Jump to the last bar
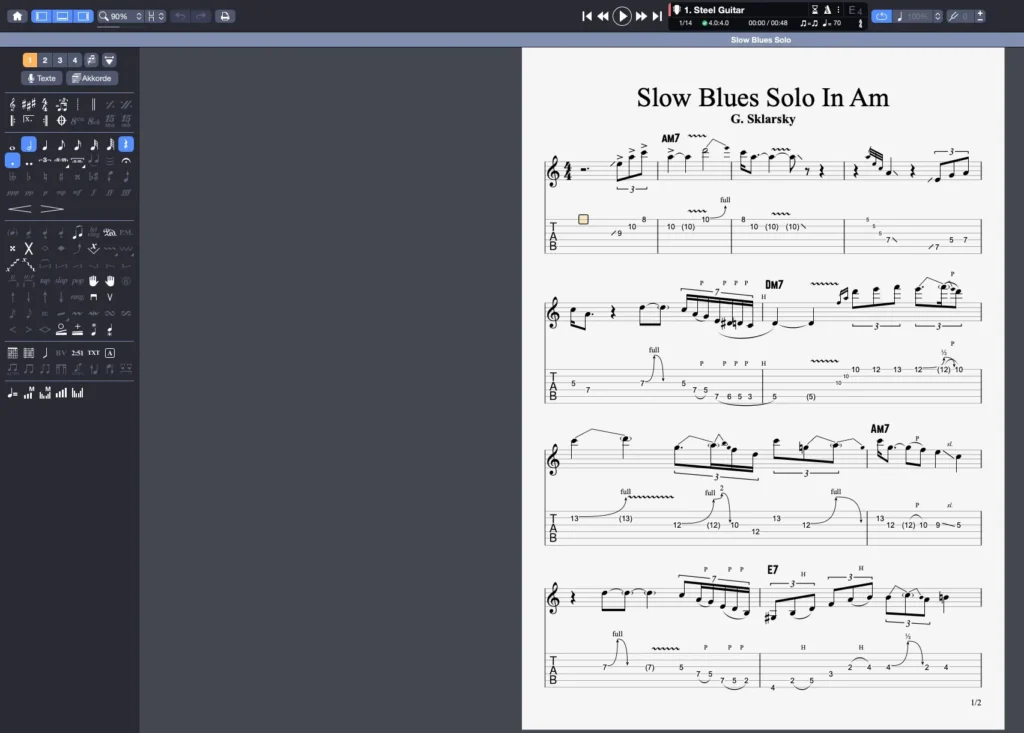The image size is (1024, 733). point(657,16)
